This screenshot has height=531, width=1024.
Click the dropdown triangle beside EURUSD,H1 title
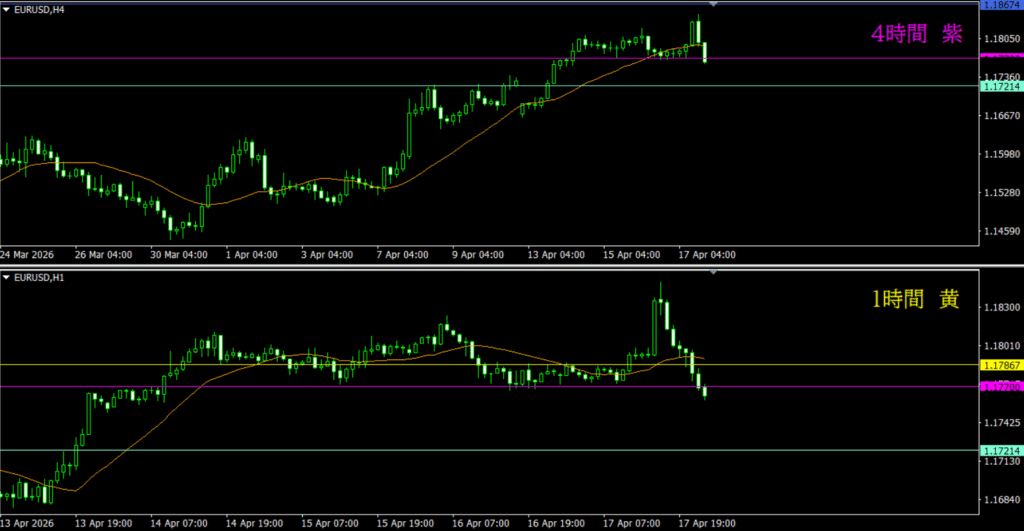7,275
